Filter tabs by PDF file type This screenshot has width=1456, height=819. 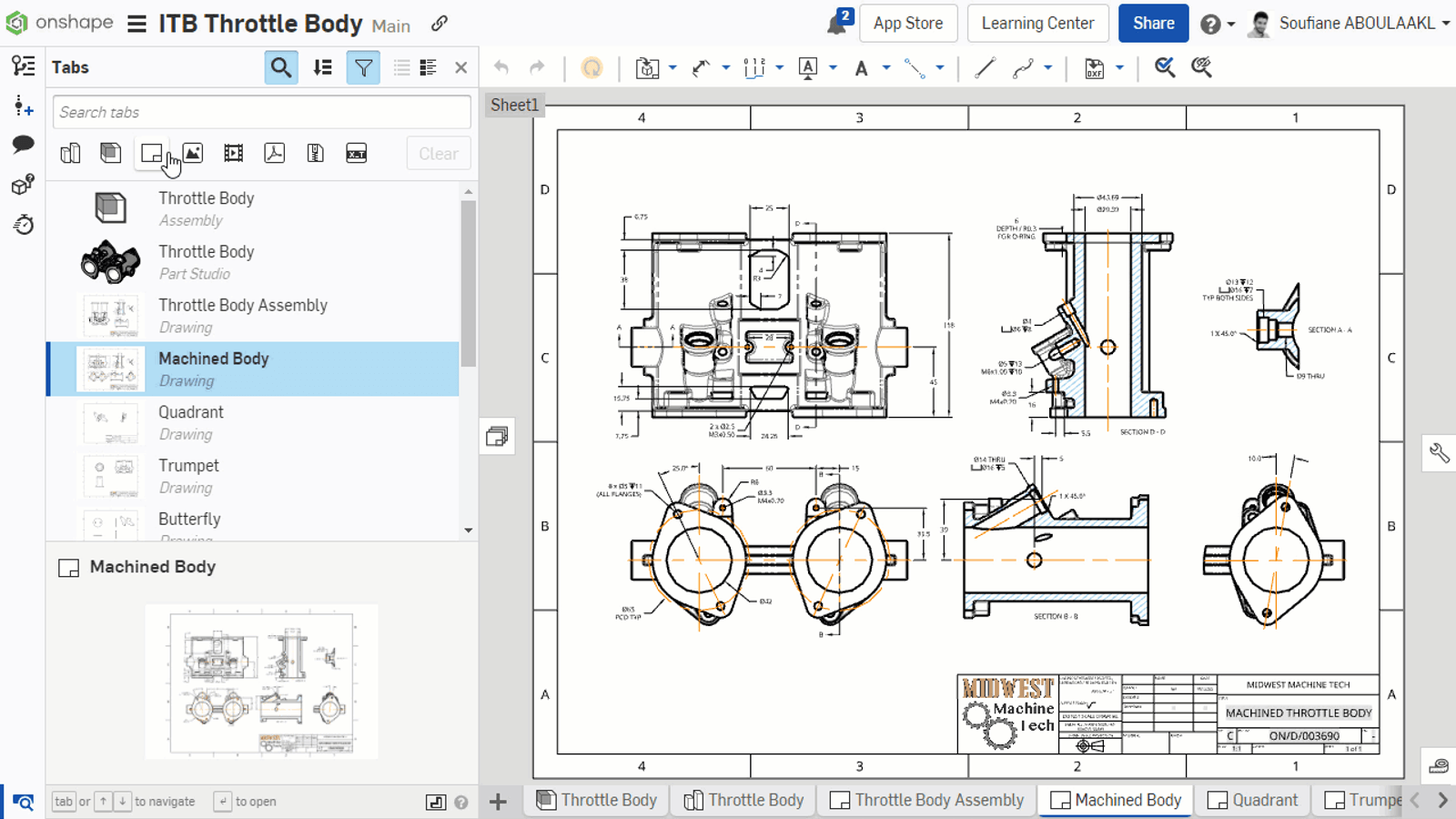tap(274, 153)
